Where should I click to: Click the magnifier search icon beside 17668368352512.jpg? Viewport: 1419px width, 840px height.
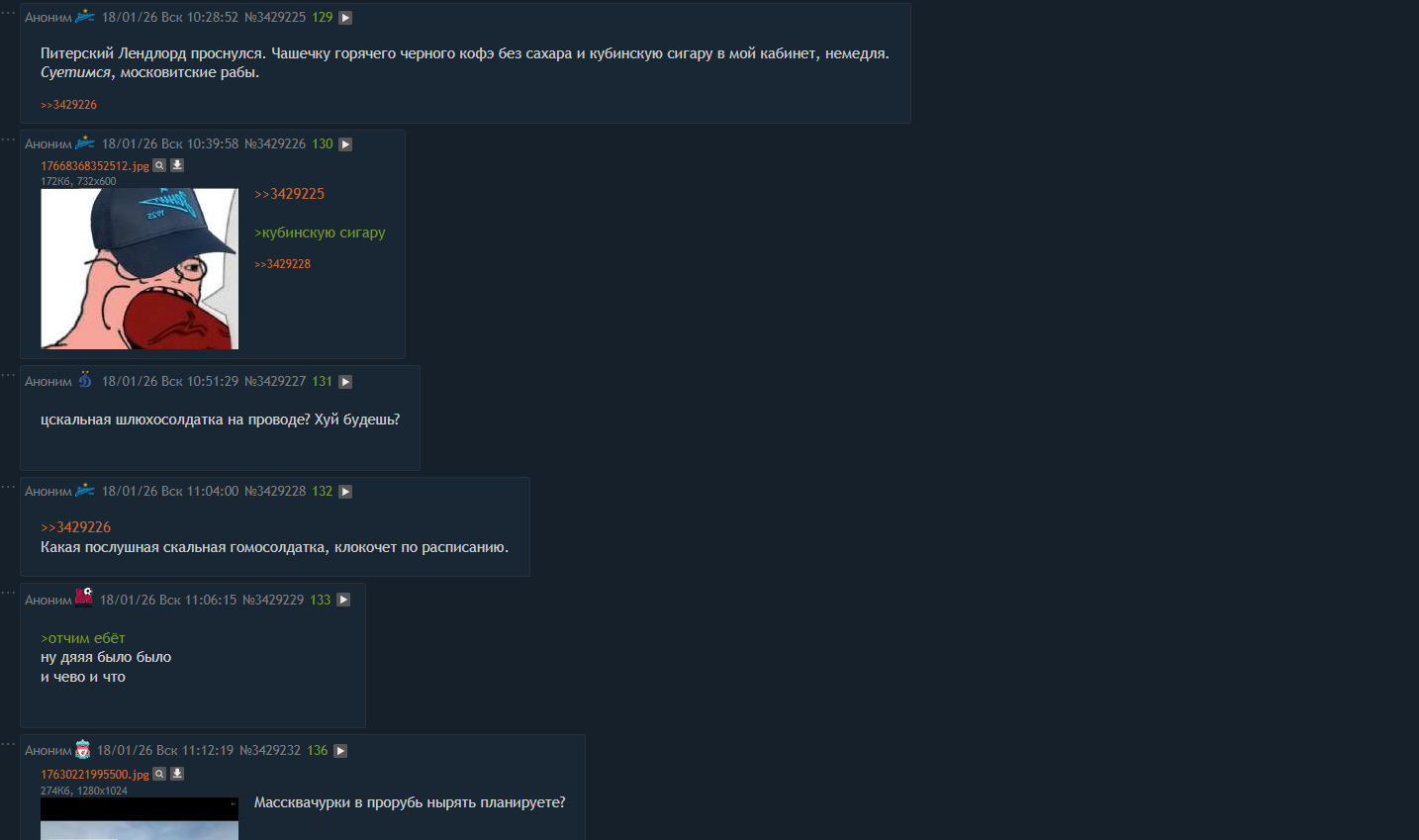tap(159, 165)
